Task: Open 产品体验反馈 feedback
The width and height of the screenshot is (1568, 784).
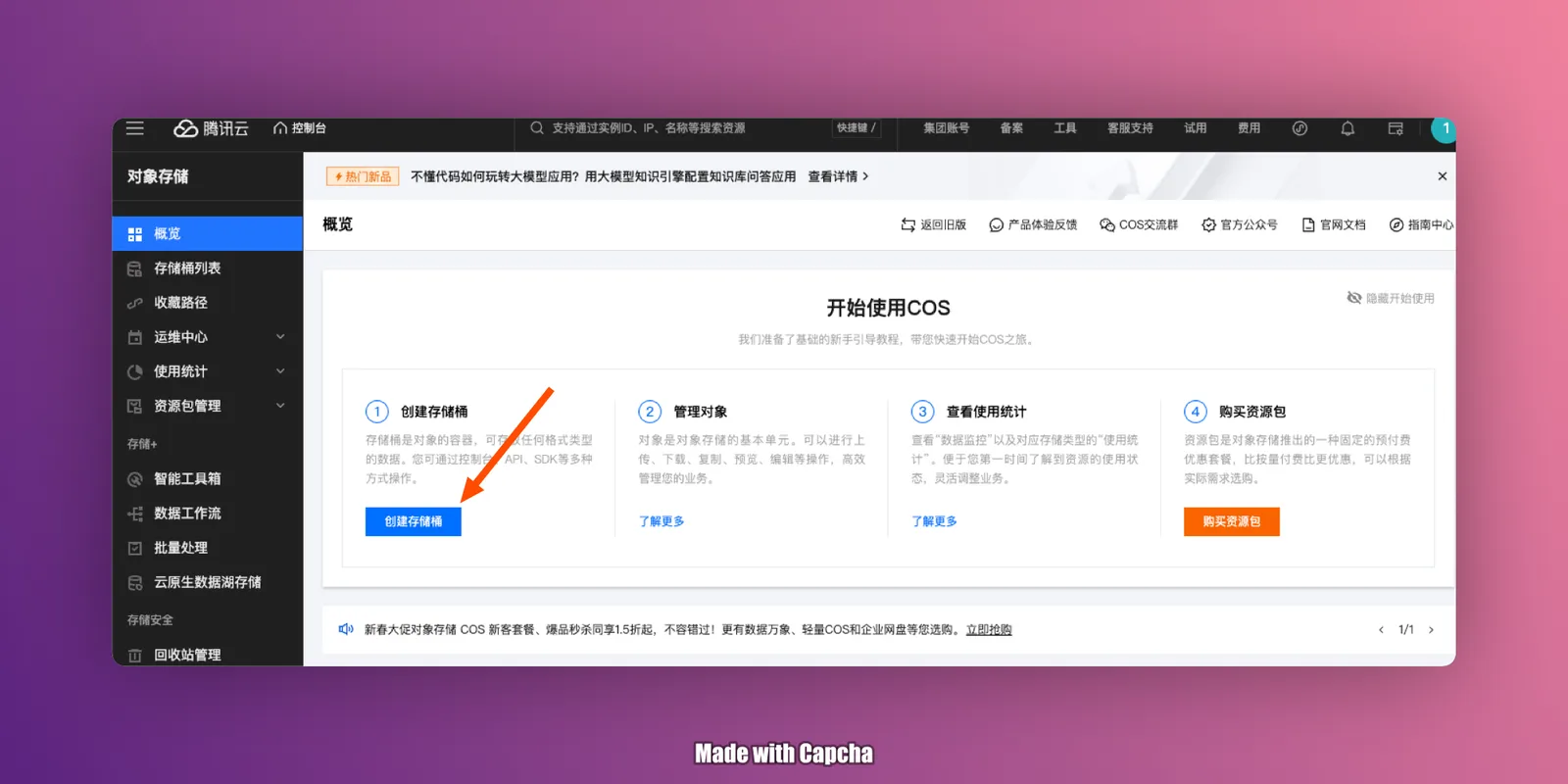Action: 1033,224
